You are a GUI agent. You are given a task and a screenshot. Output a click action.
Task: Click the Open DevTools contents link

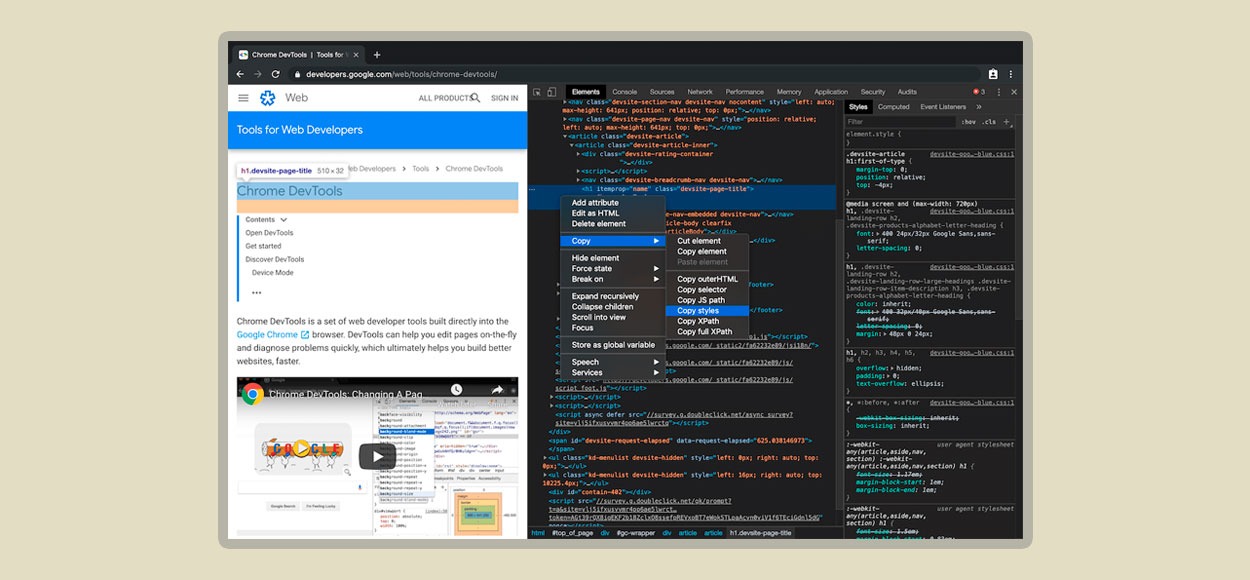(x=269, y=233)
